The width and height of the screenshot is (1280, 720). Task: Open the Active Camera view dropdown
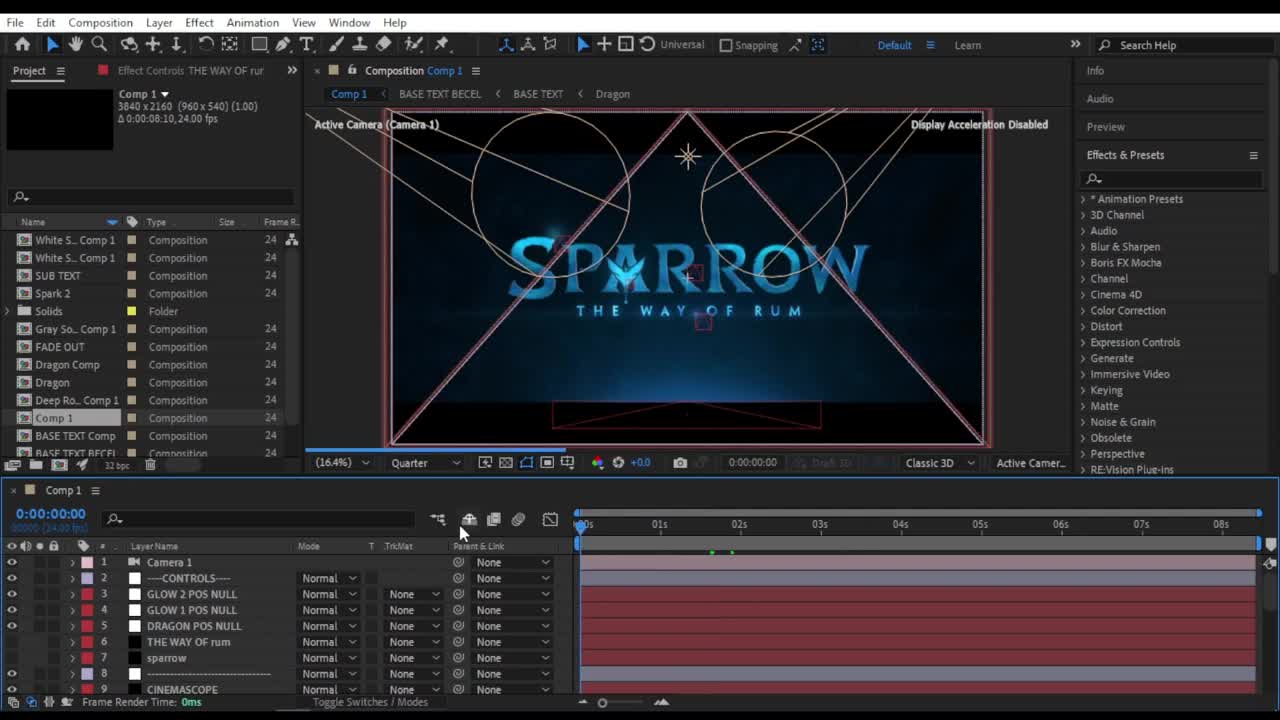(x=1030, y=463)
